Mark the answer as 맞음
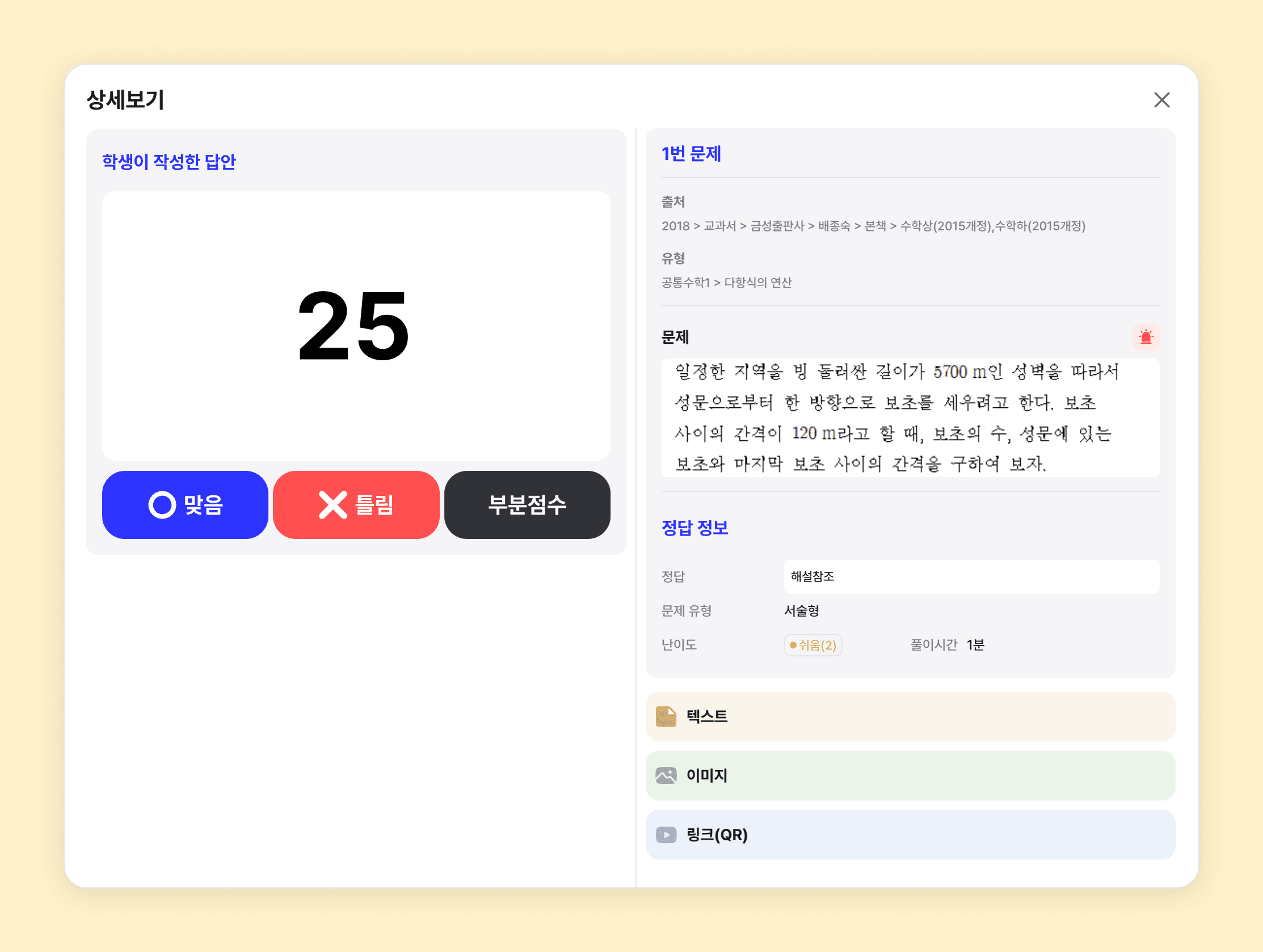This screenshot has width=1263, height=952. [x=185, y=504]
